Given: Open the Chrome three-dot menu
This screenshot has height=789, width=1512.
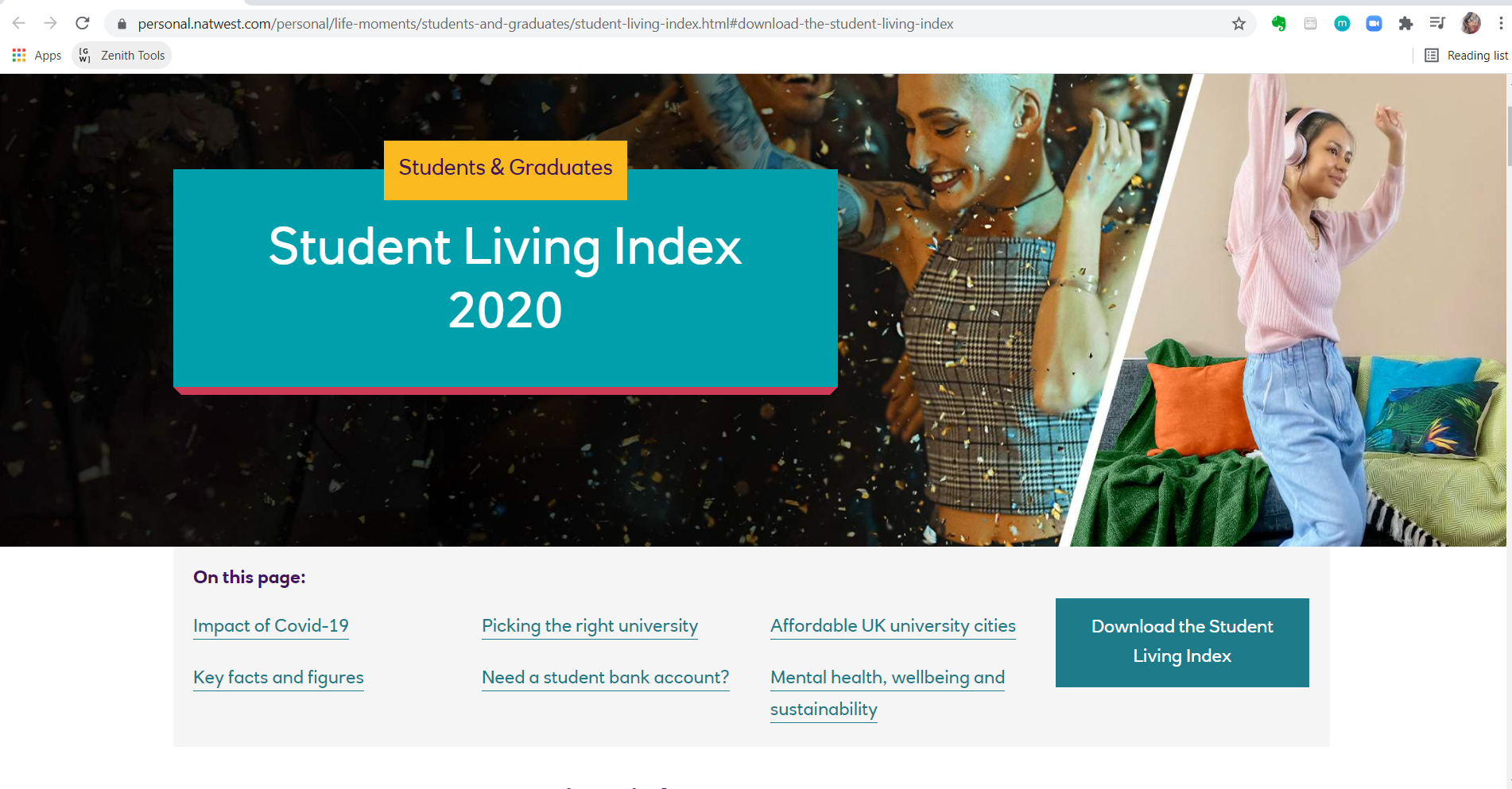Looking at the screenshot, I should pyautogui.click(x=1501, y=24).
